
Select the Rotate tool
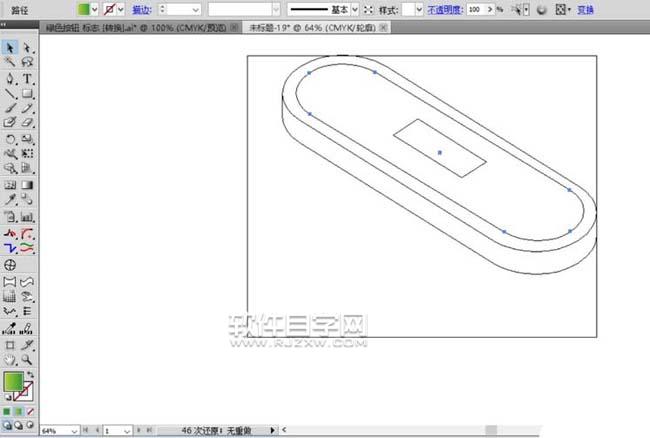click(x=10, y=139)
